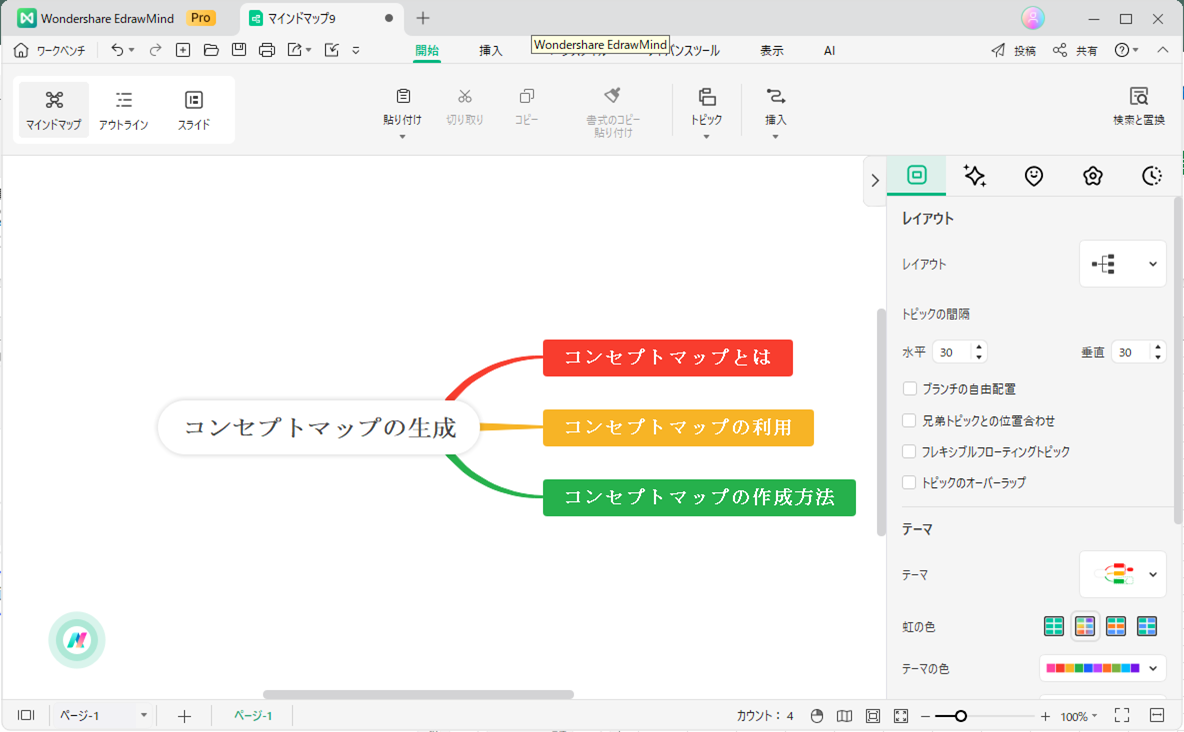
Task: Open the AI sparkle panel tab
Action: [975, 176]
